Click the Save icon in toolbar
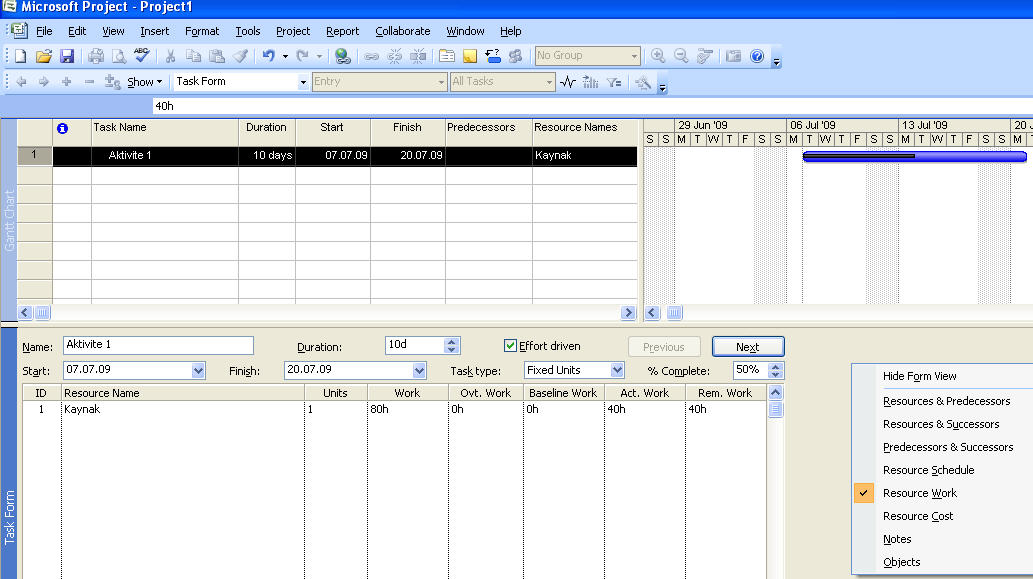Image resolution: width=1033 pixels, height=579 pixels. click(67, 56)
